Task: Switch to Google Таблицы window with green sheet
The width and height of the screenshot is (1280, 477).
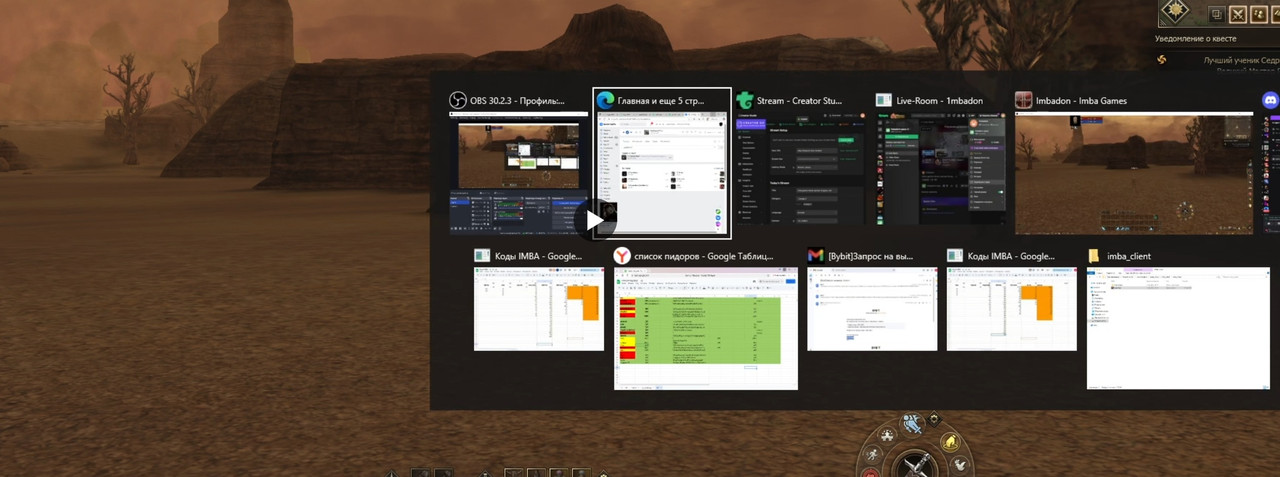Action: [x=706, y=329]
